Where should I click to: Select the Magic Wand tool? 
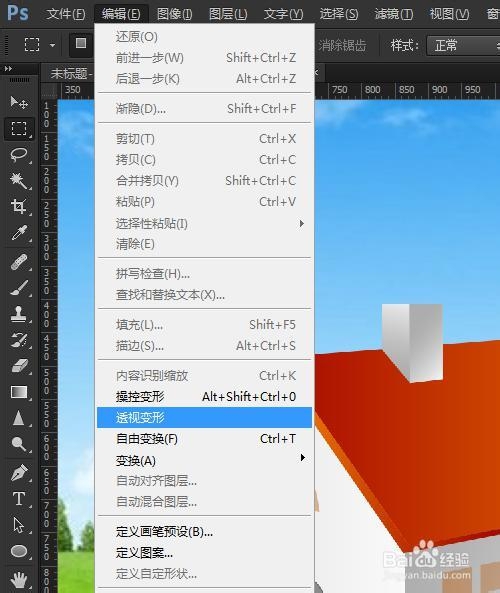click(x=19, y=180)
